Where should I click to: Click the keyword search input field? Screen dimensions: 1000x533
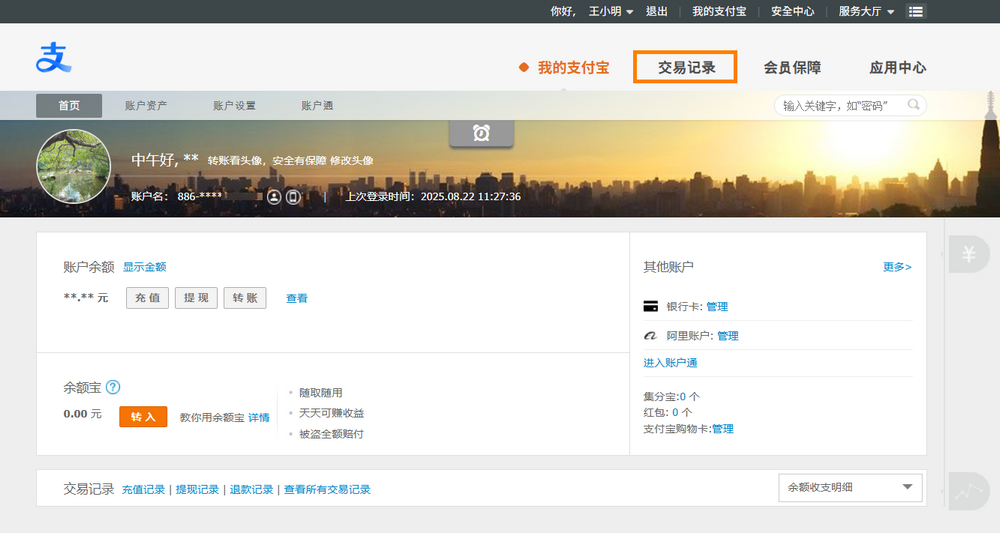(x=850, y=105)
